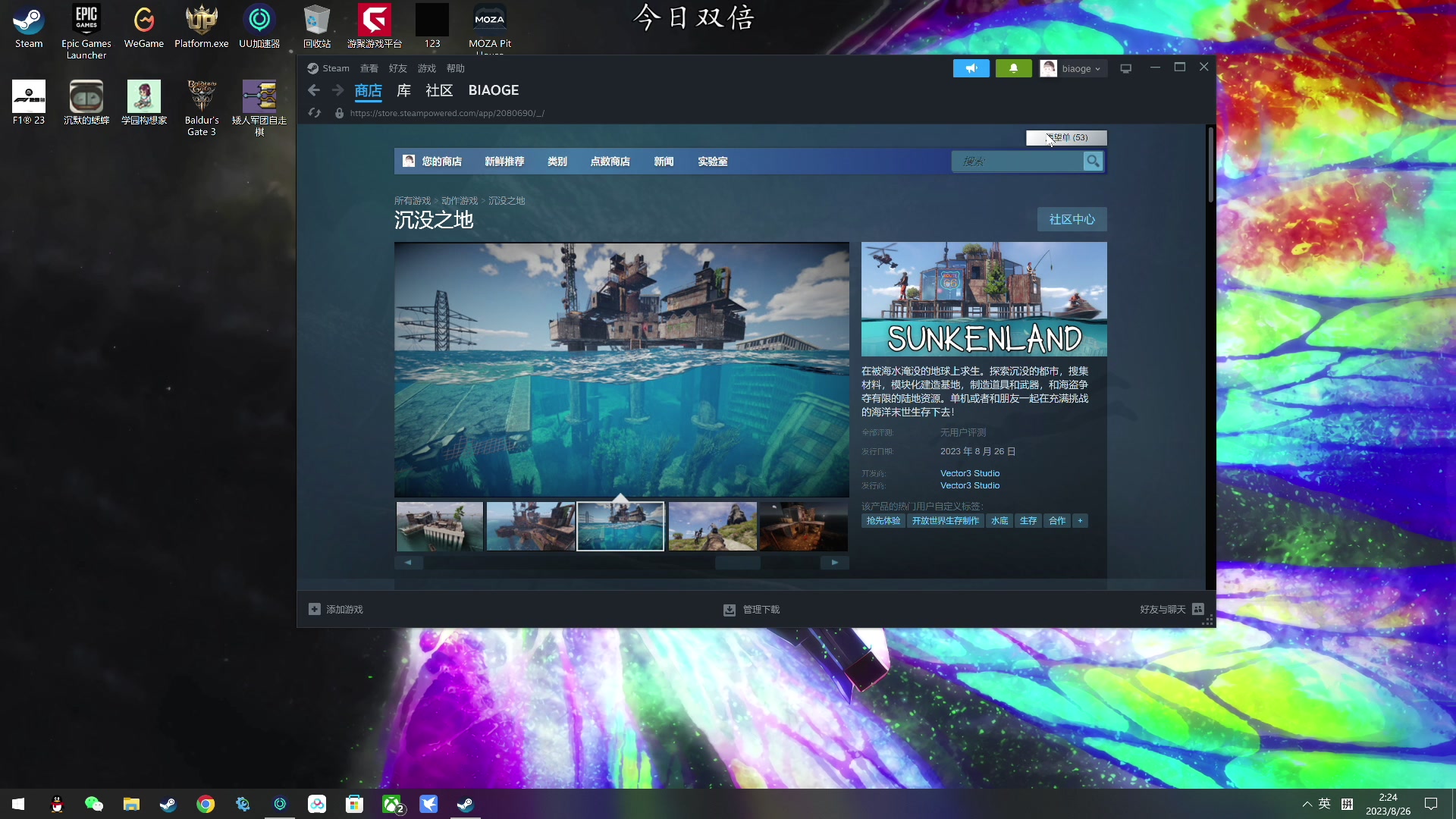Launch 矮人军团自走棋 desktop shortcut

259,108
